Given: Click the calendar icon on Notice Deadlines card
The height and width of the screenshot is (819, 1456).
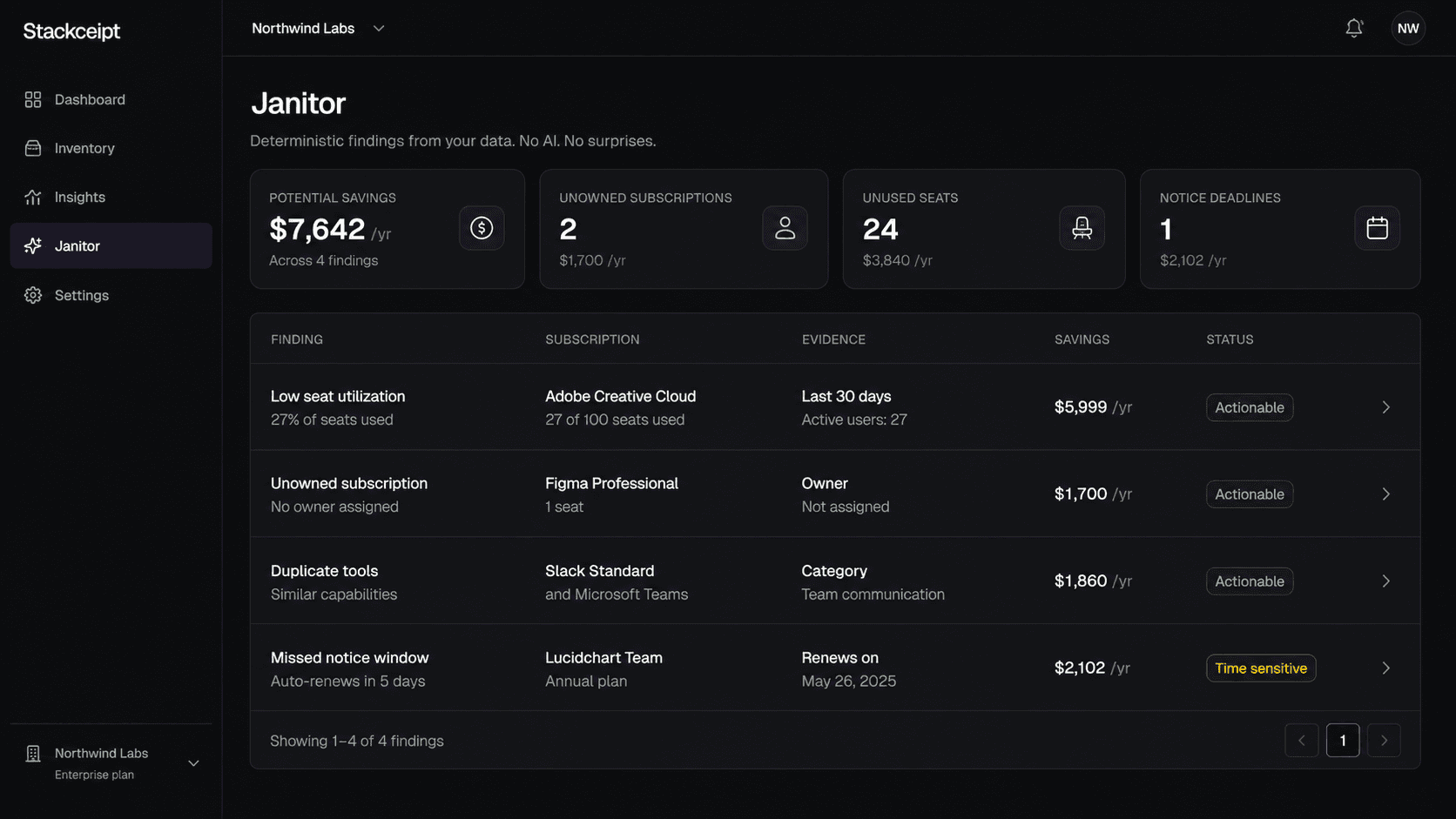Looking at the screenshot, I should (1377, 228).
